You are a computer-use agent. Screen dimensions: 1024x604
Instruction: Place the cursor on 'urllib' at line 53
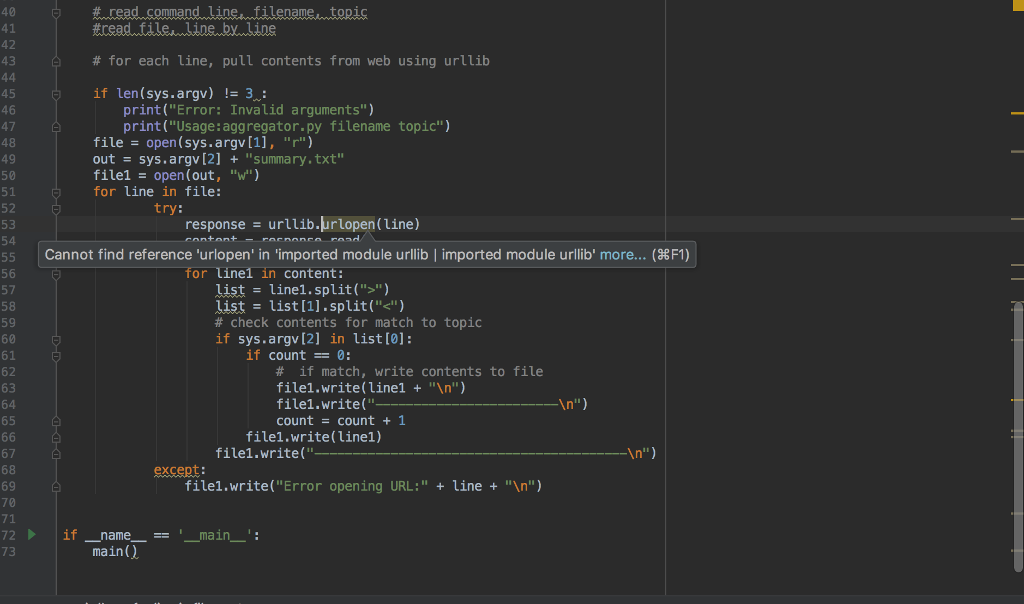tap(291, 225)
